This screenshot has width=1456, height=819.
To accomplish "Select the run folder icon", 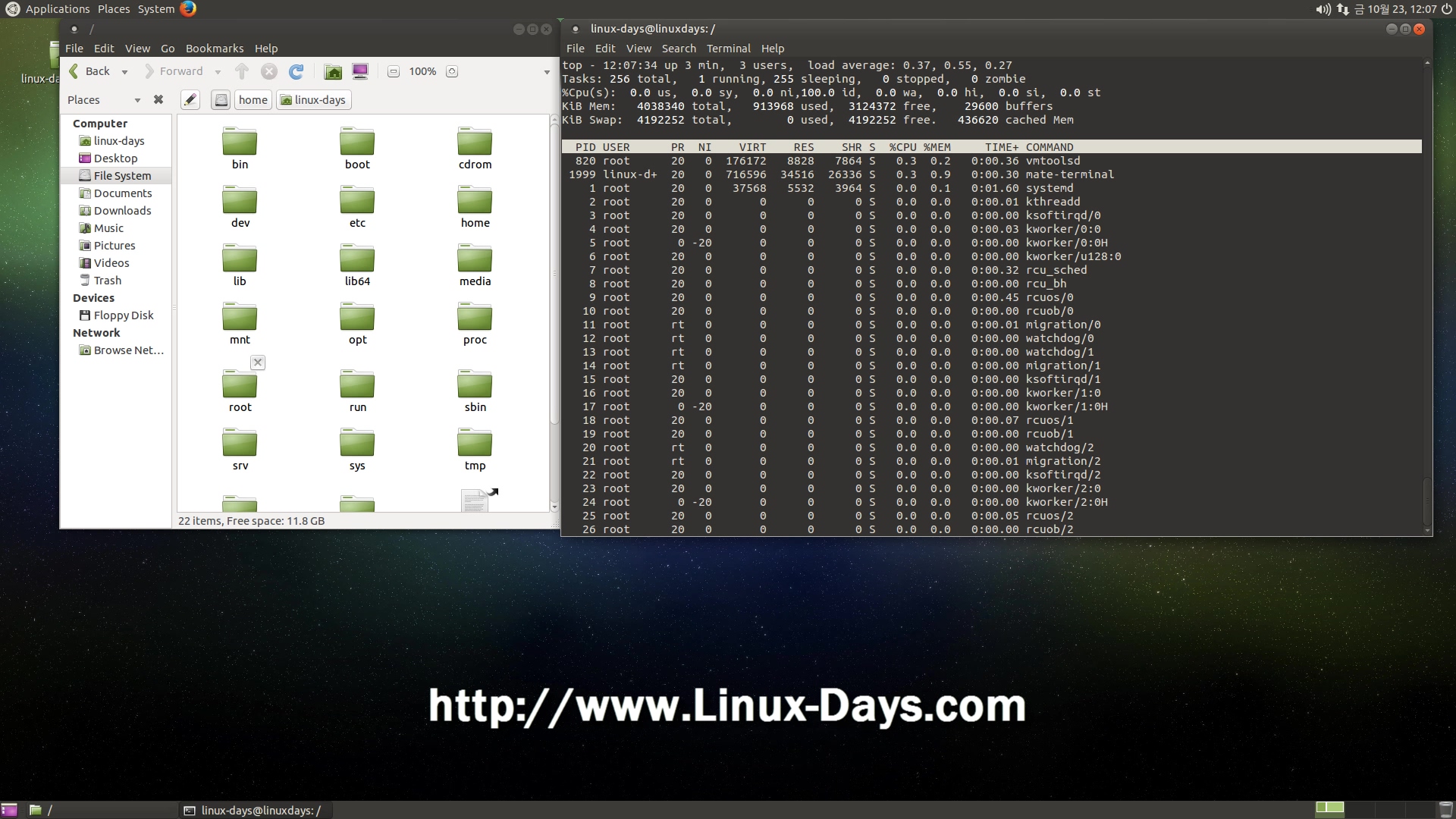I will pos(357,384).
